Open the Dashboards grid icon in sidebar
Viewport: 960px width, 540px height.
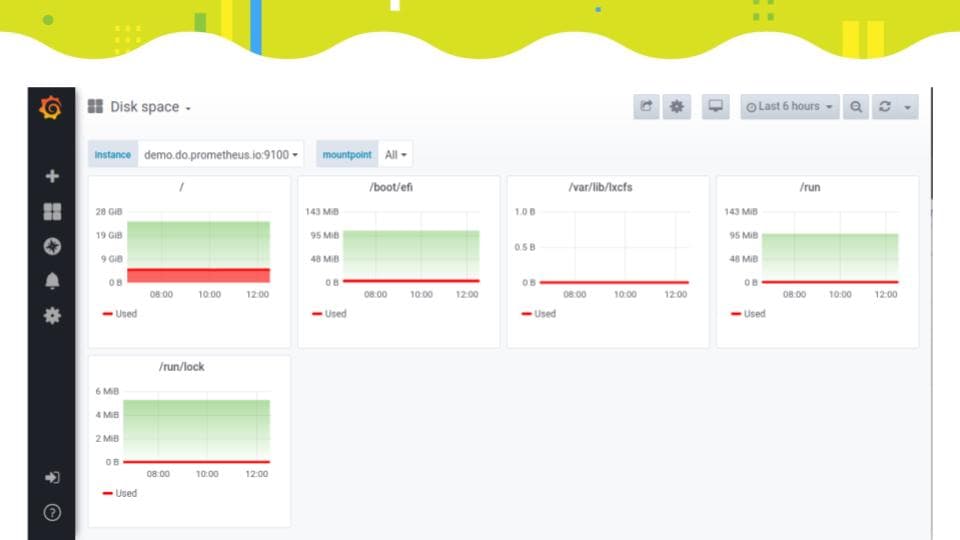pyautogui.click(x=52, y=211)
